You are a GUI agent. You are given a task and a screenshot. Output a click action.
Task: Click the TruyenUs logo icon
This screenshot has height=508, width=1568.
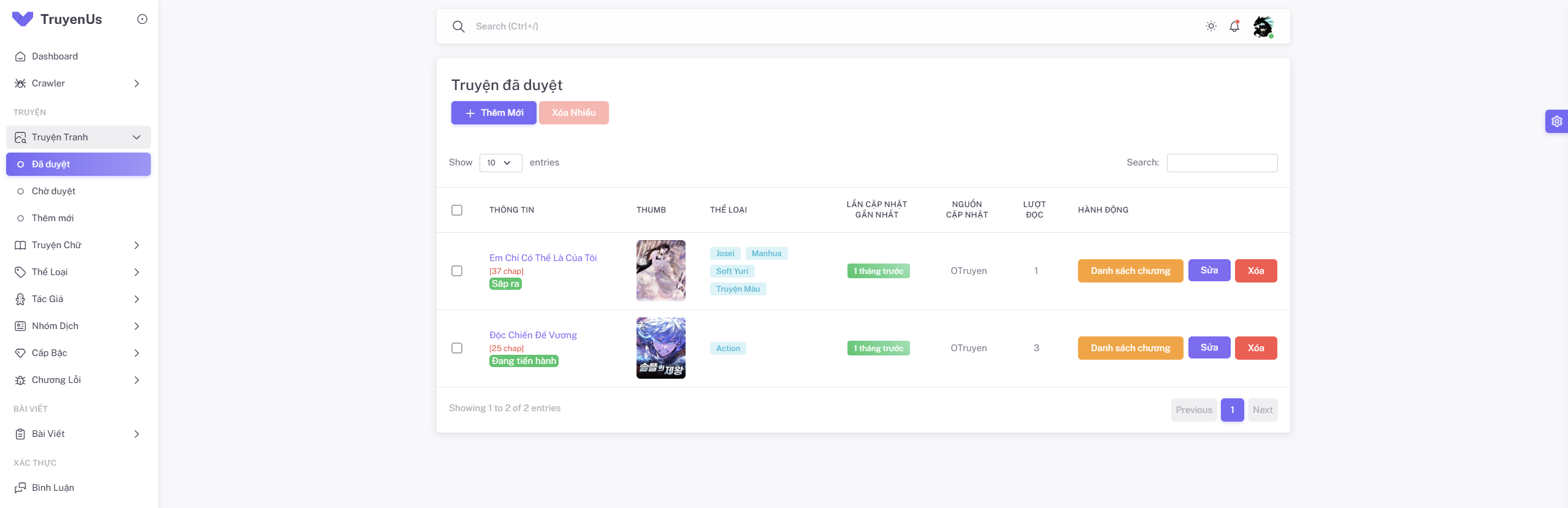[23, 19]
